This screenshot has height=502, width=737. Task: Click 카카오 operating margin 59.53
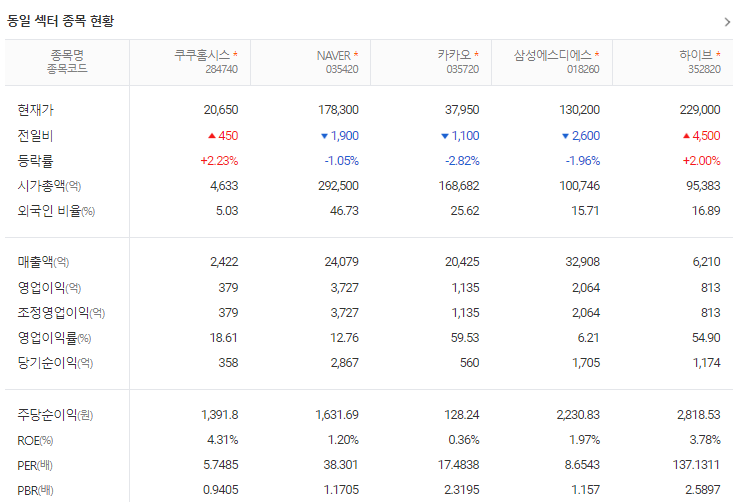[465, 337]
